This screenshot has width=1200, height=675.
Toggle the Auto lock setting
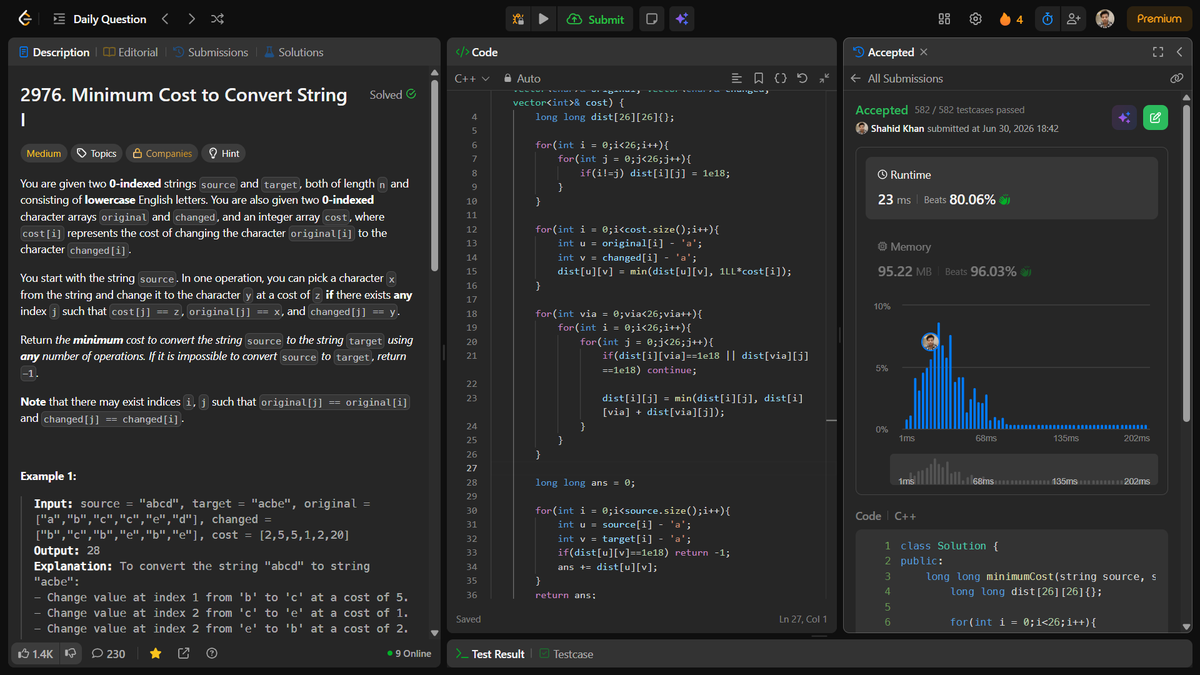tap(522, 78)
